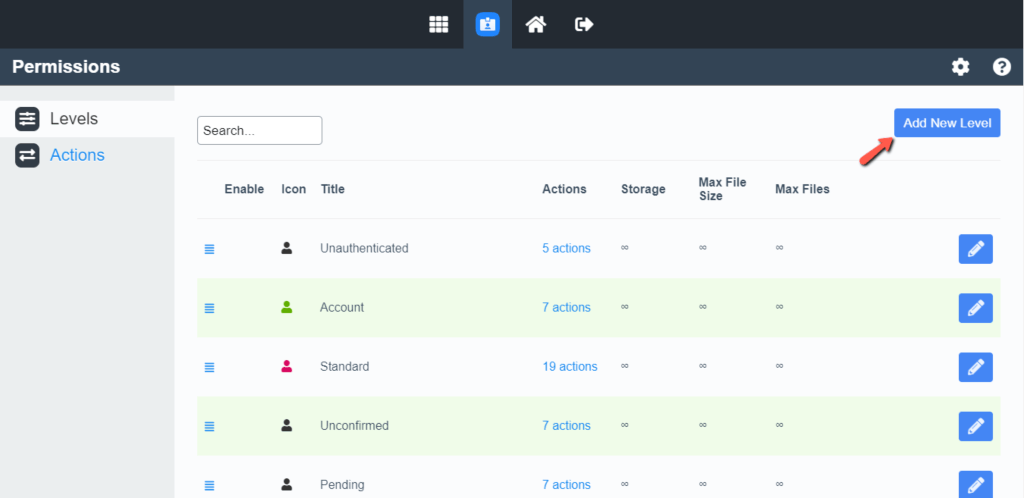Edit the Unconfirmed level with pencil button
1024x498 pixels.
[976, 426]
